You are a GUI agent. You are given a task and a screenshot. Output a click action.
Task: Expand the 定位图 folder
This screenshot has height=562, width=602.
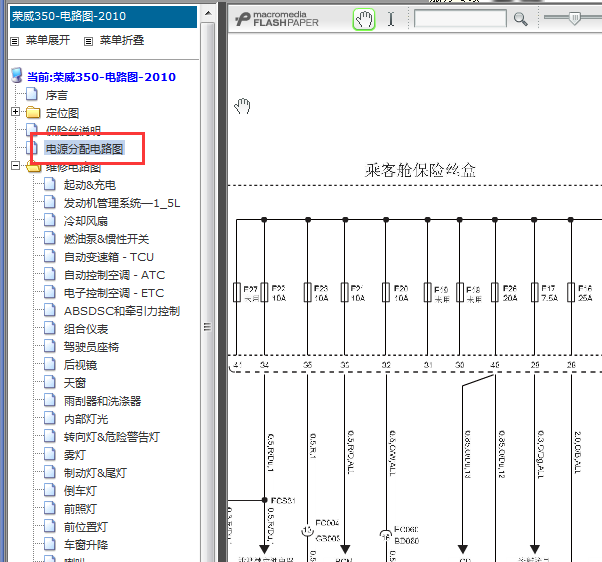[x=15, y=112]
